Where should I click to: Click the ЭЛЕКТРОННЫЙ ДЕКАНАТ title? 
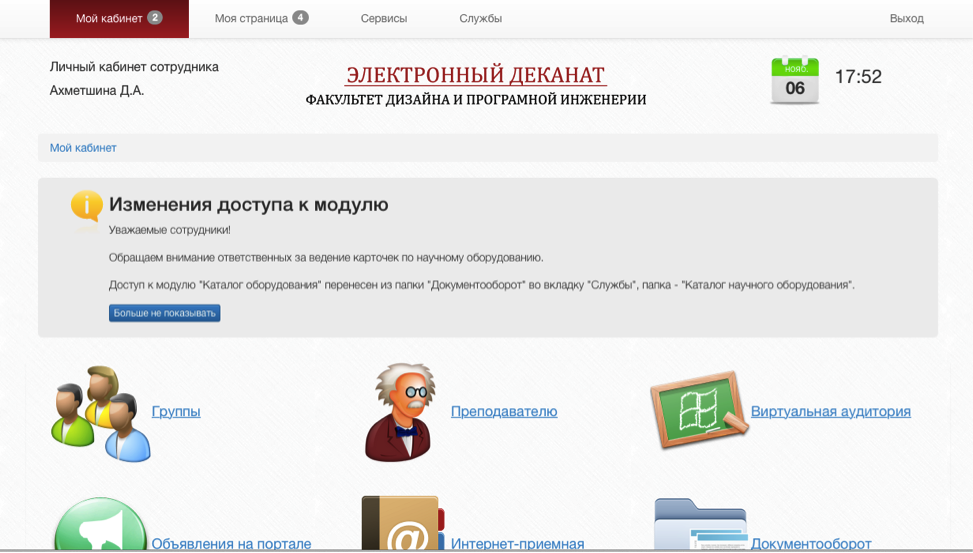[476, 75]
